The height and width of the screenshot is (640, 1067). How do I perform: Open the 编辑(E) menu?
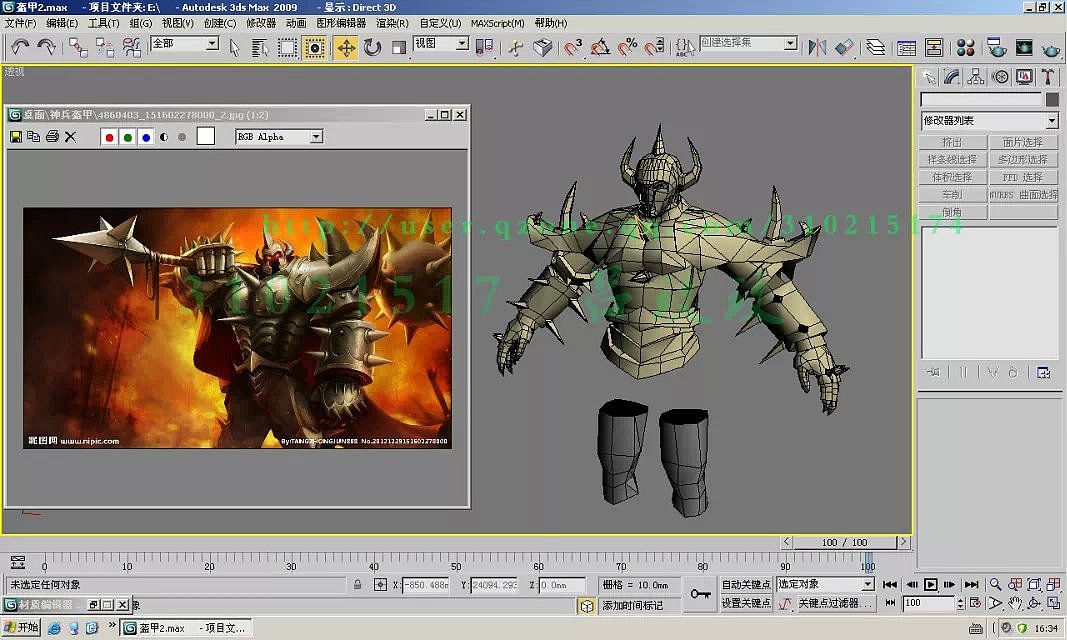pyautogui.click(x=62, y=23)
